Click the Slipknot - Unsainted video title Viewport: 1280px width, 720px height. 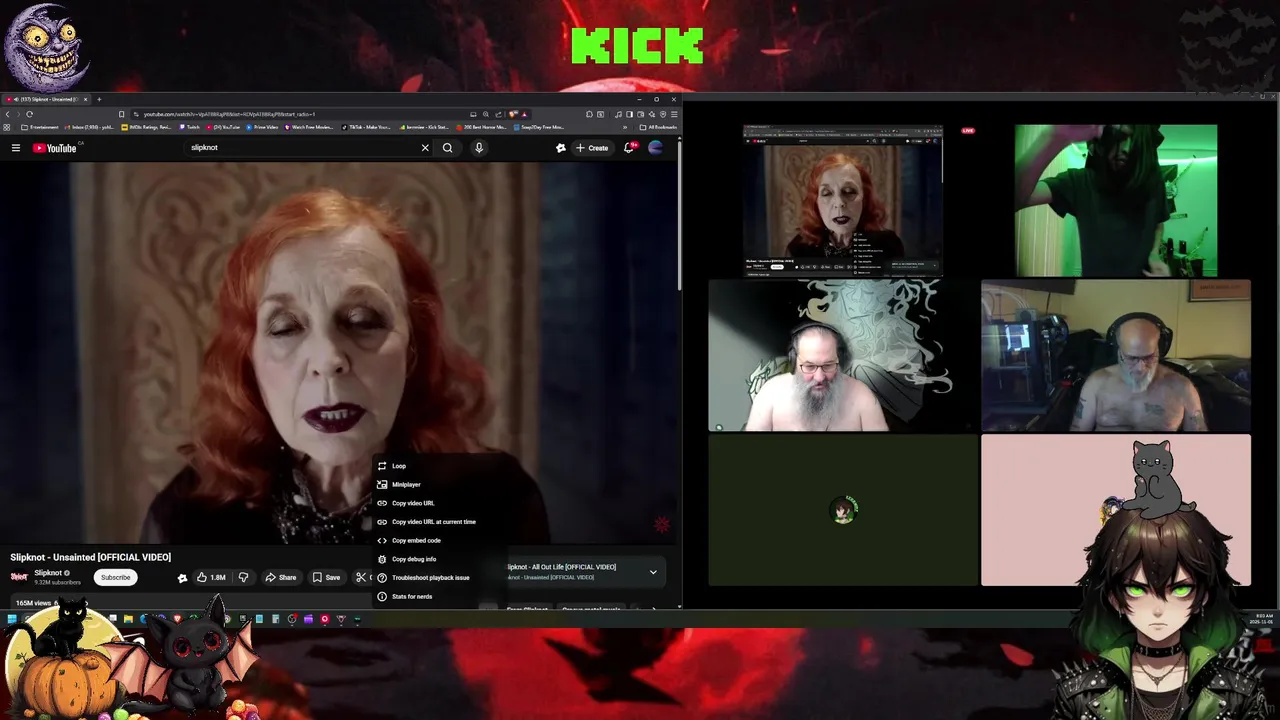[91, 557]
